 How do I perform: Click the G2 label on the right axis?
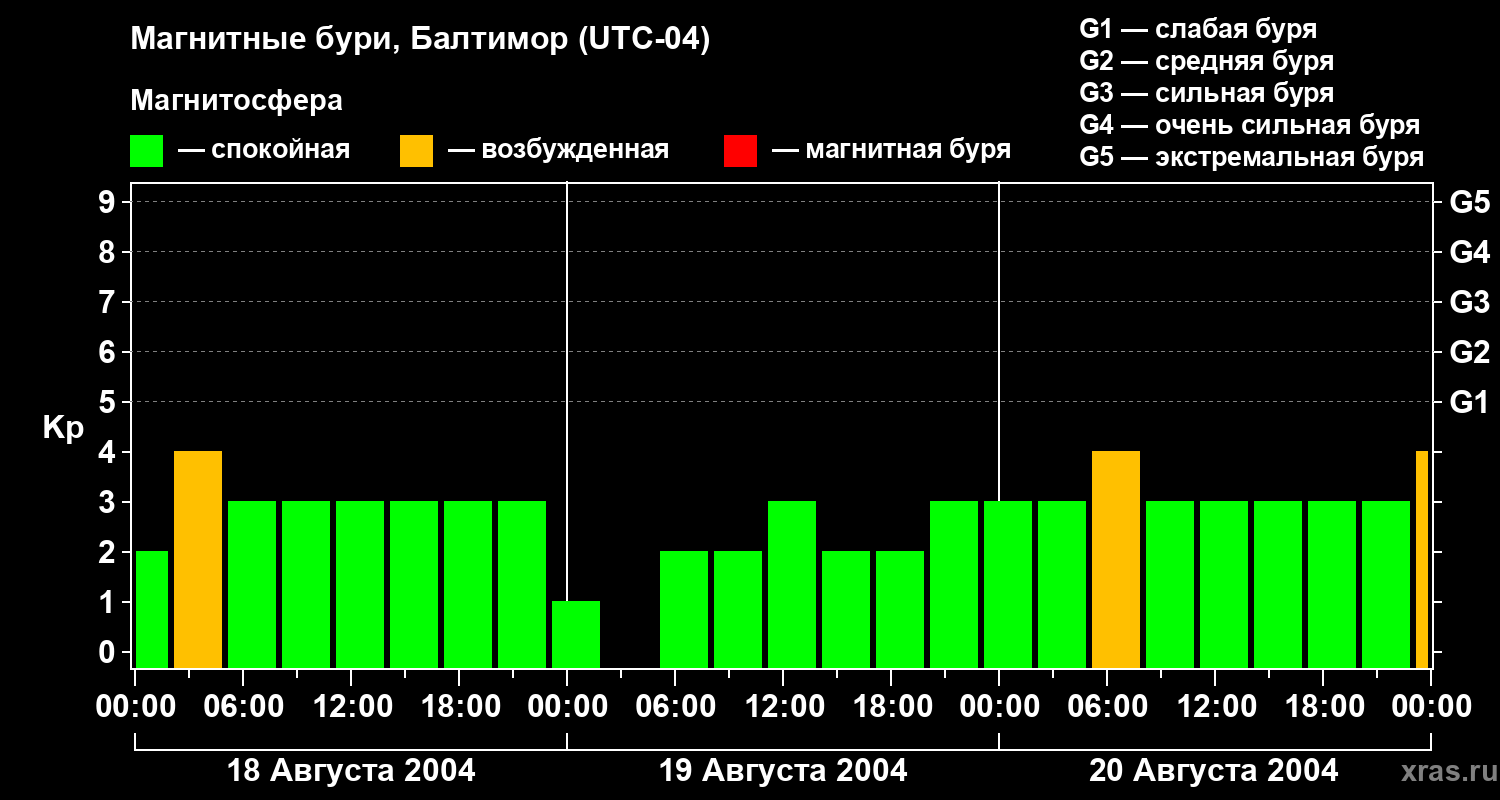[1469, 352]
